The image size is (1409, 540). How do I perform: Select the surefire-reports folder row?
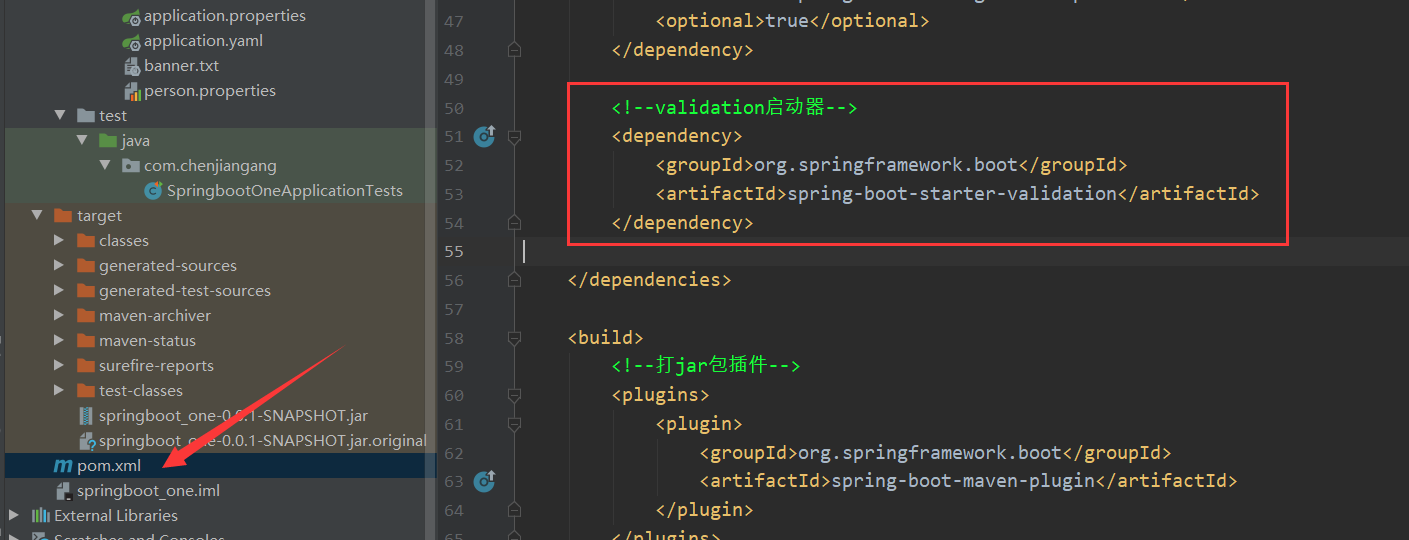click(x=220, y=366)
